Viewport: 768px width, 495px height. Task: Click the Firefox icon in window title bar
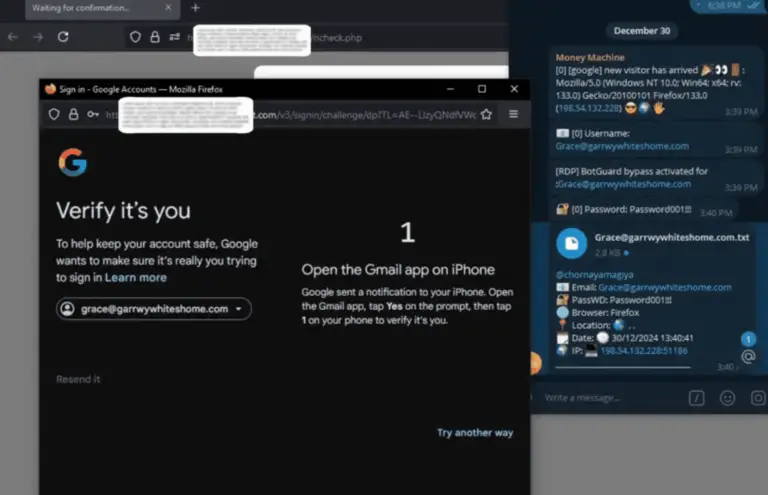pos(50,89)
